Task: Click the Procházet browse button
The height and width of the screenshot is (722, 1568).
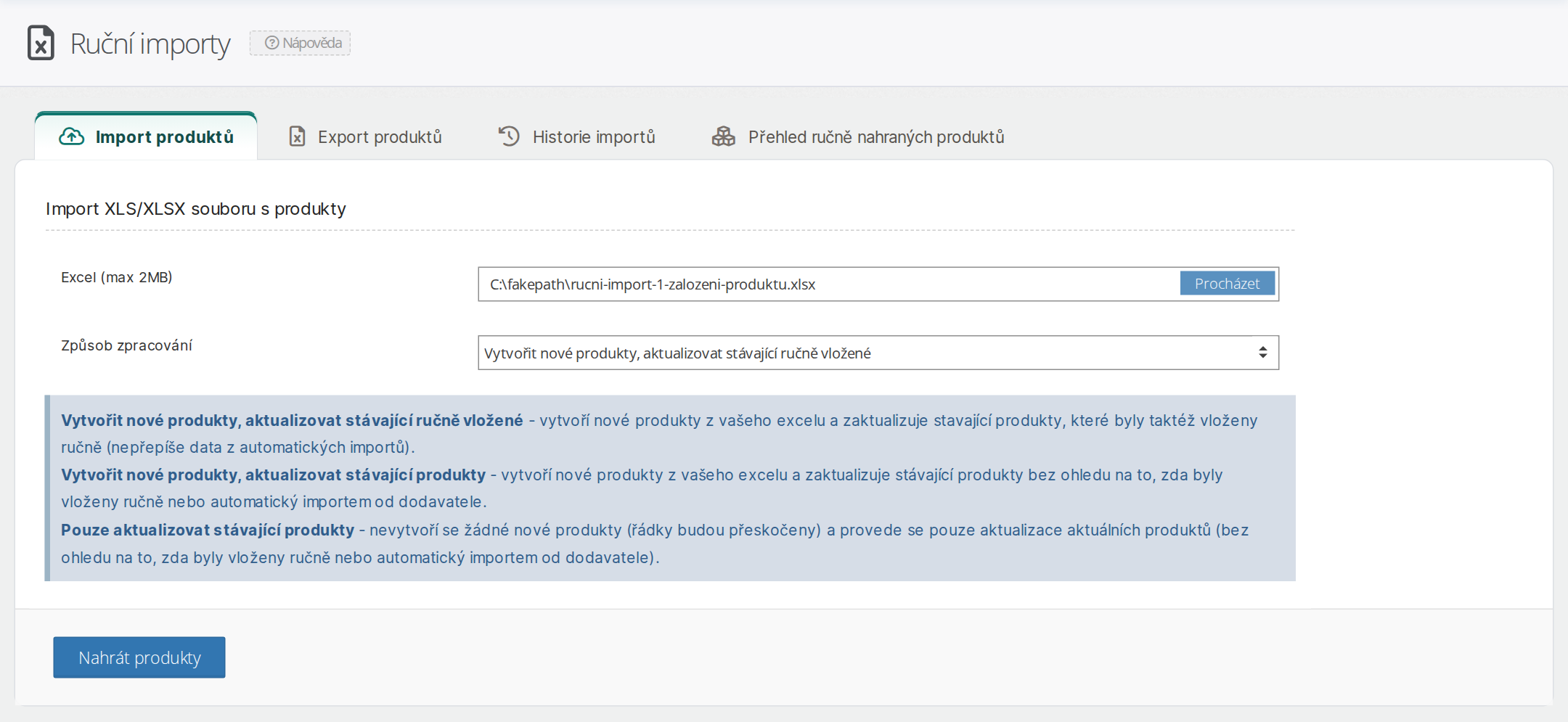Action: 1227,284
